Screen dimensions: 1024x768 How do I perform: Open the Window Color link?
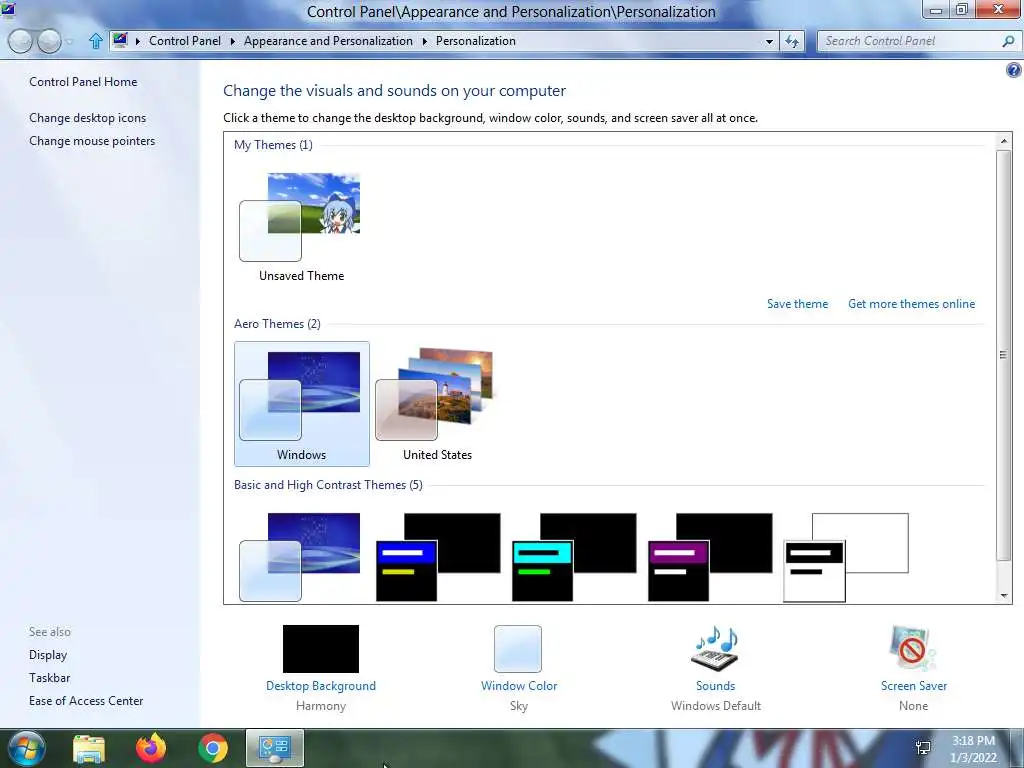click(519, 686)
